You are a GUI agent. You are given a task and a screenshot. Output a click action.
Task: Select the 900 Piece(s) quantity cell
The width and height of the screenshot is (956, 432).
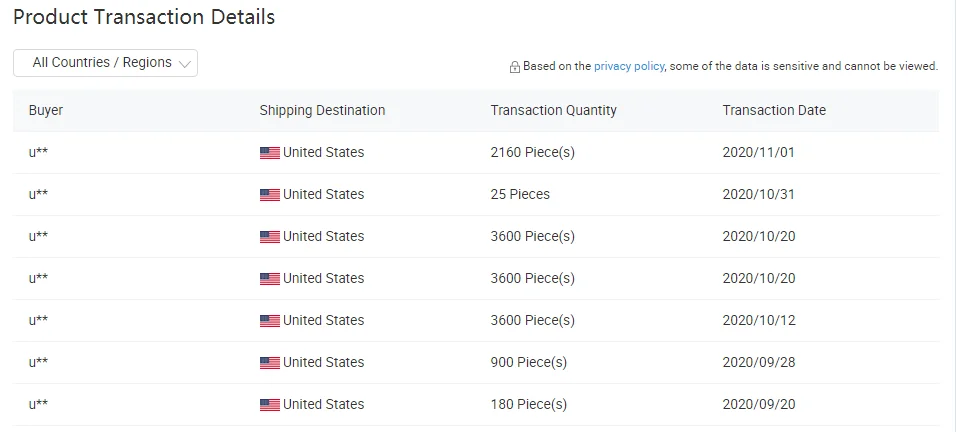(528, 362)
